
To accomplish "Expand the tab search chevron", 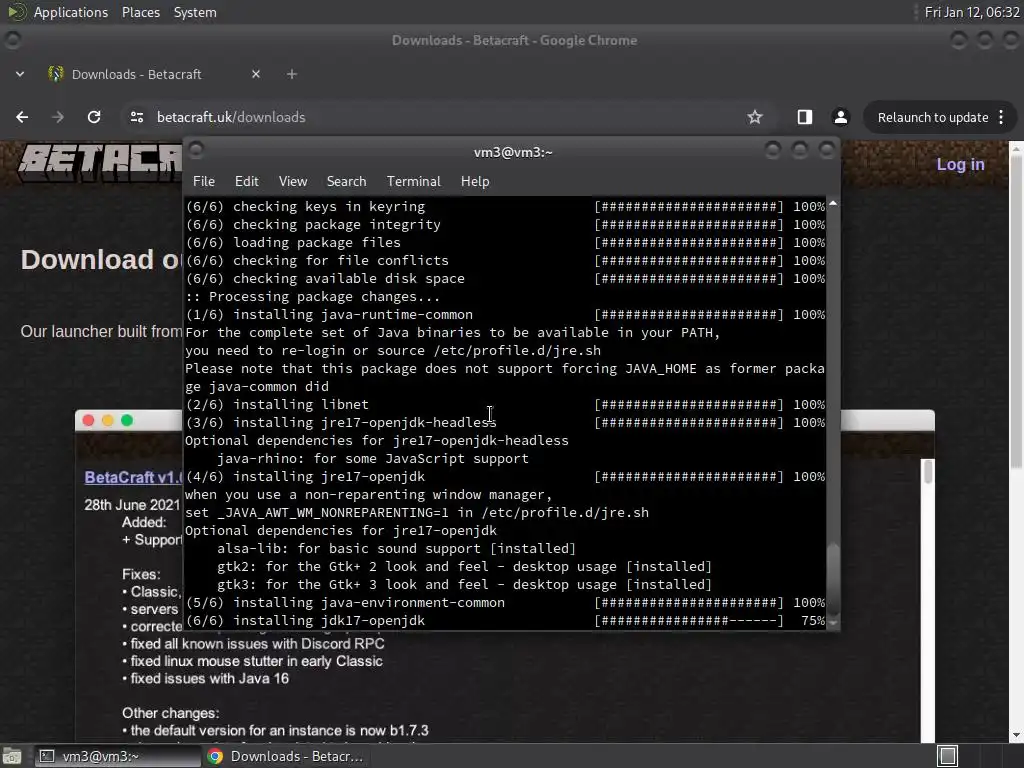I will tap(20, 74).
